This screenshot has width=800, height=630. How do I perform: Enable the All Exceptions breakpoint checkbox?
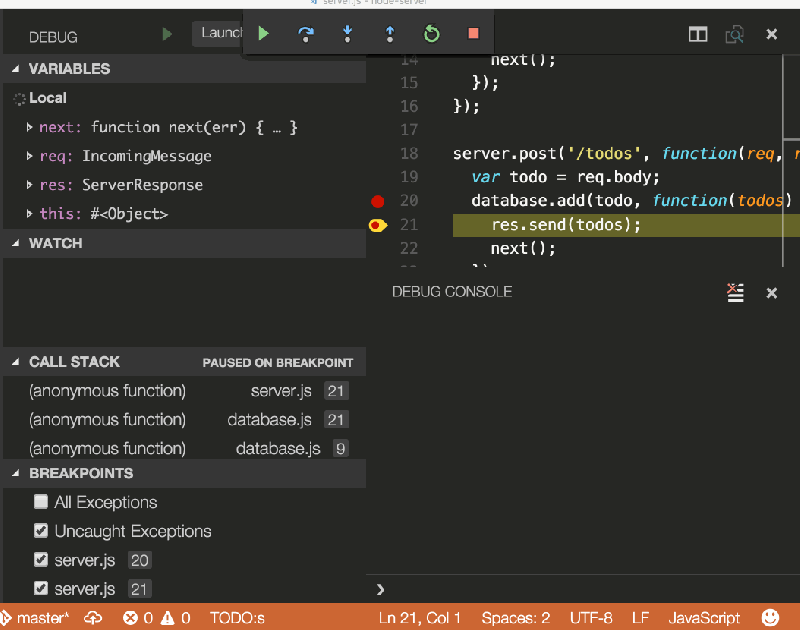(x=40, y=502)
